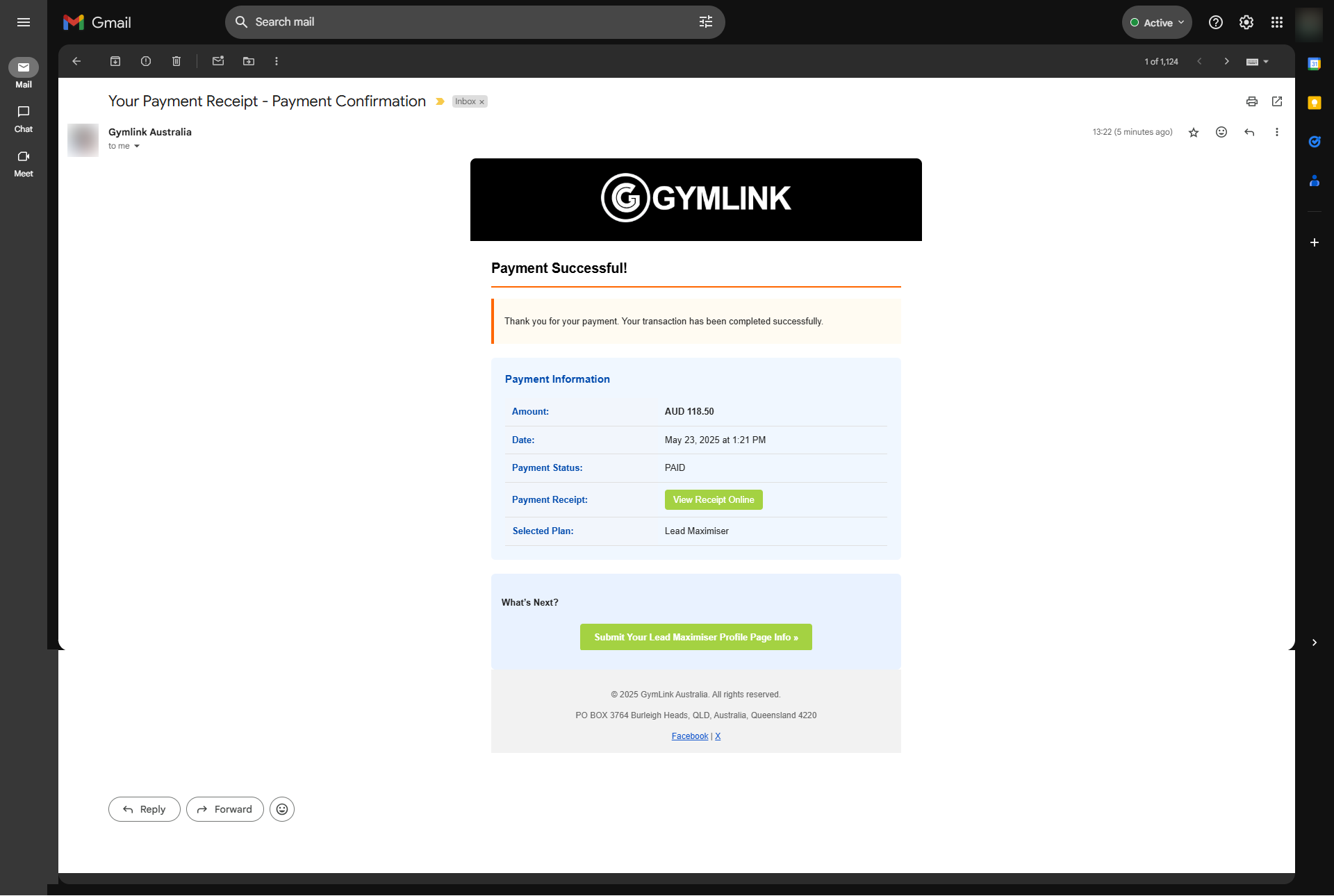
Task: Expand the 'to me' recipient details
Action: tap(137, 146)
